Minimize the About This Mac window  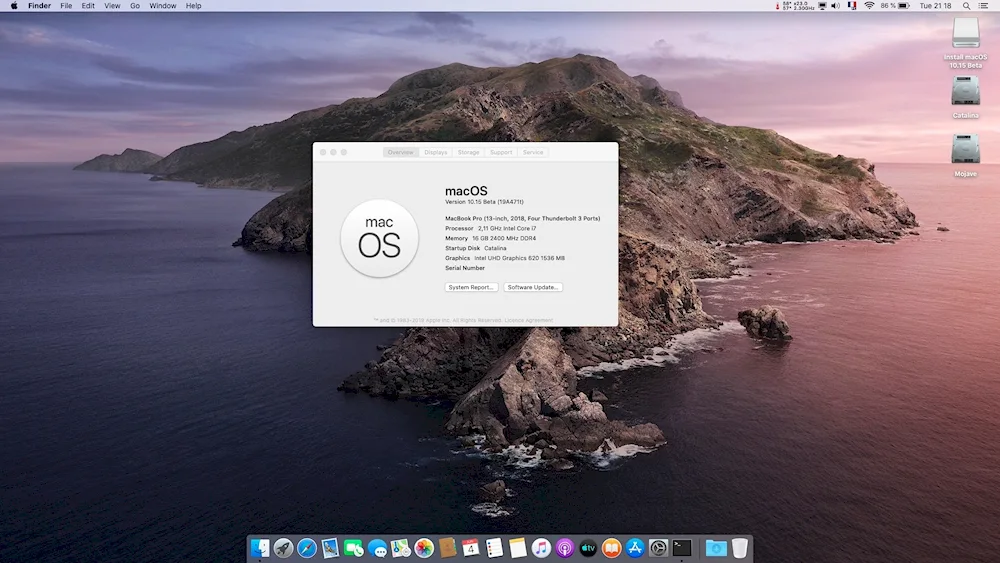pyautogui.click(x=333, y=152)
